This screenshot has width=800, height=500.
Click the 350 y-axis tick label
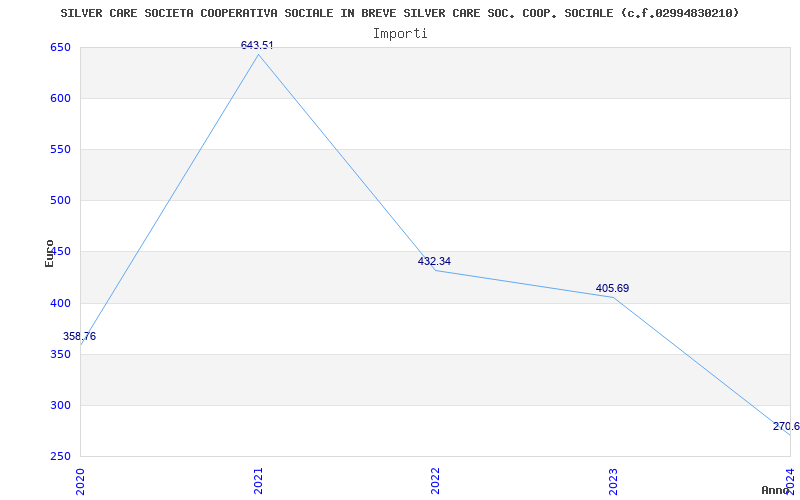[60, 355]
